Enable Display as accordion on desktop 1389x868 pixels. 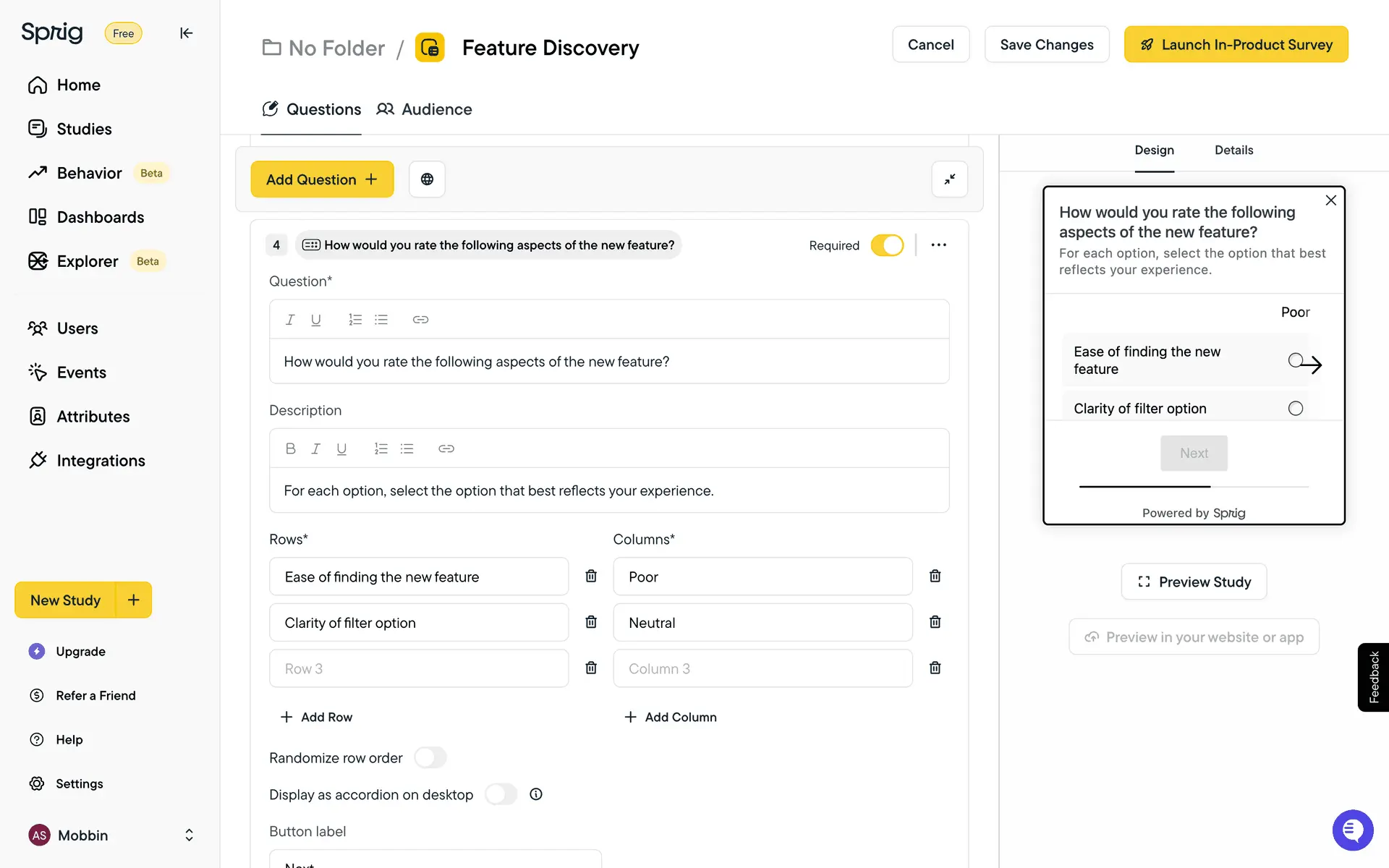(501, 794)
